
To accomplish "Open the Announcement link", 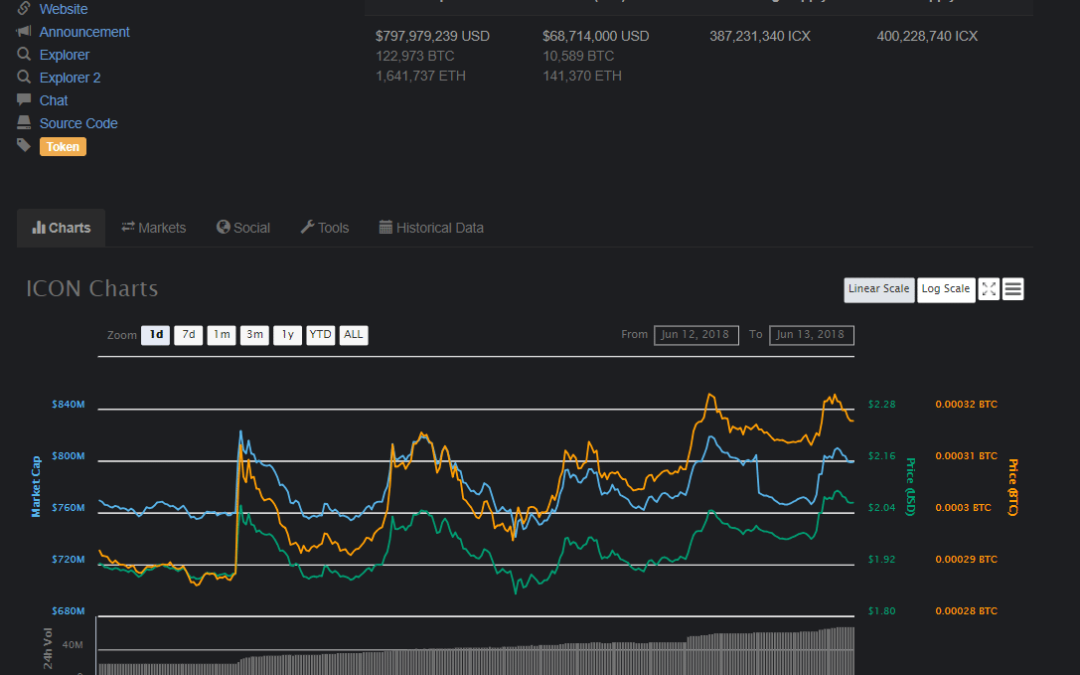I will tap(84, 32).
